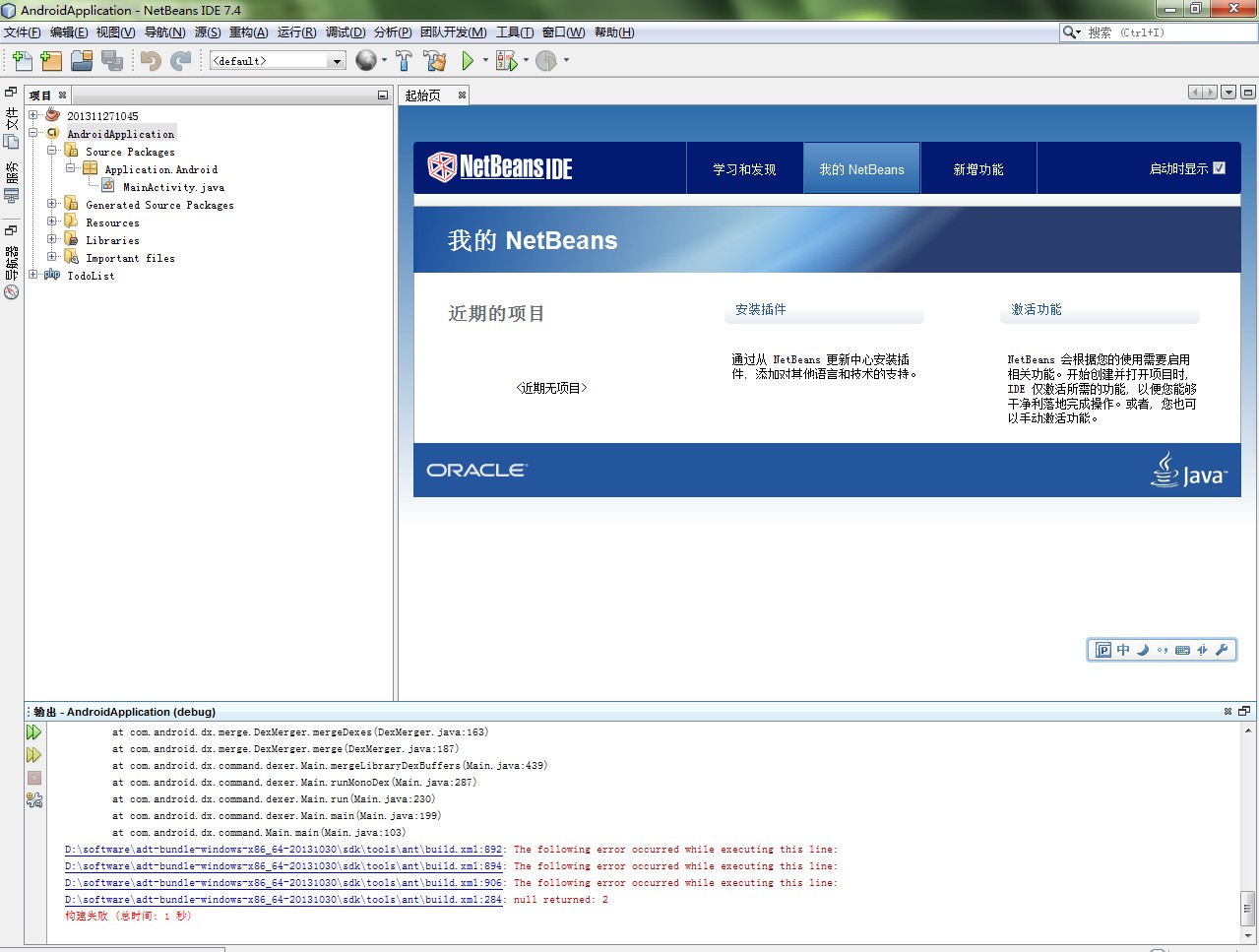Click the Profile Project toolbar icon
Screen dimensions: 1259x952
pos(546,61)
